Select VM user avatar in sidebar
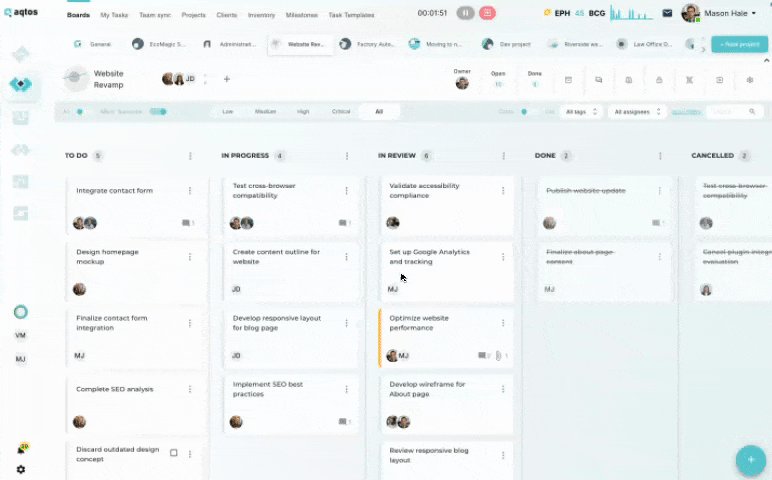This screenshot has width=772, height=480. (20, 335)
